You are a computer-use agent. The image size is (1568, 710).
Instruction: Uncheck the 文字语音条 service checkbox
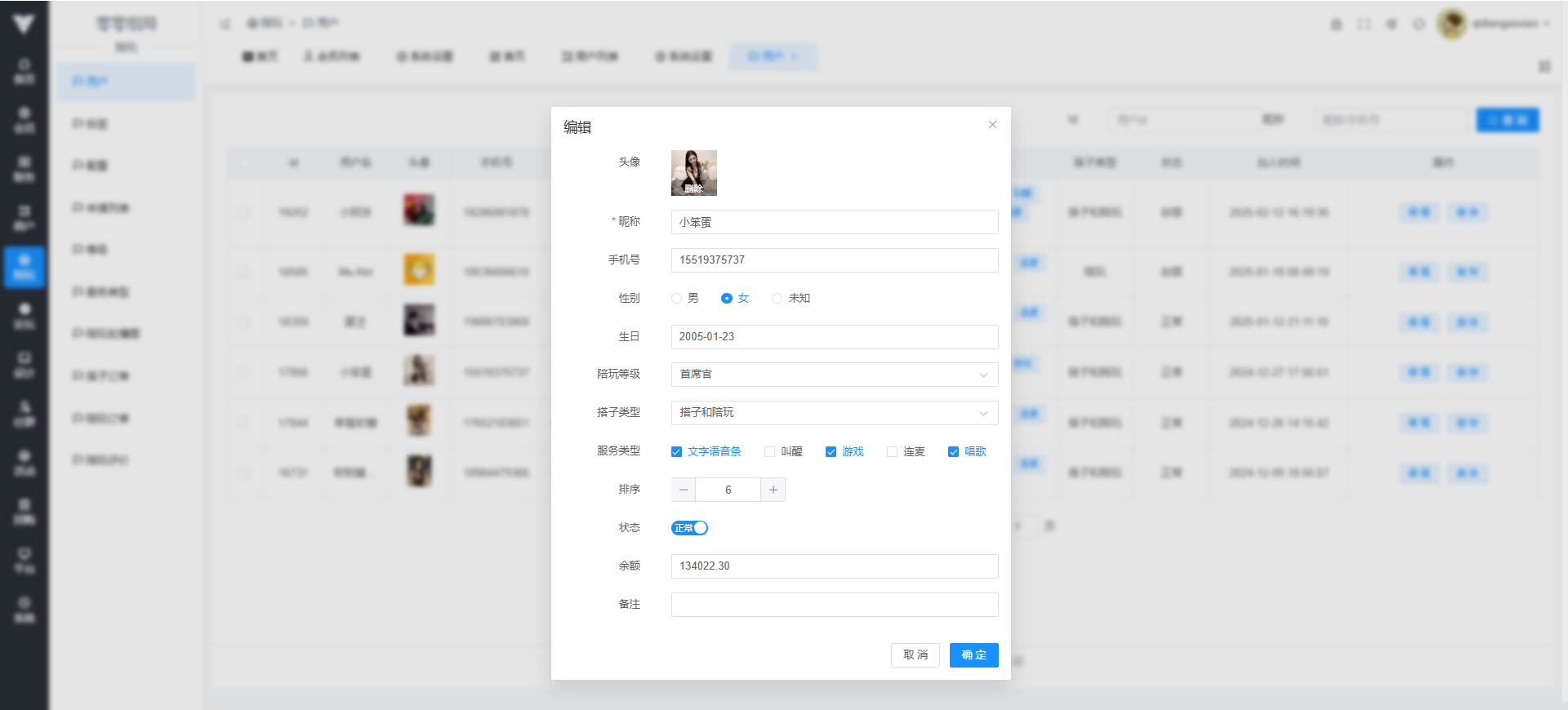677,452
